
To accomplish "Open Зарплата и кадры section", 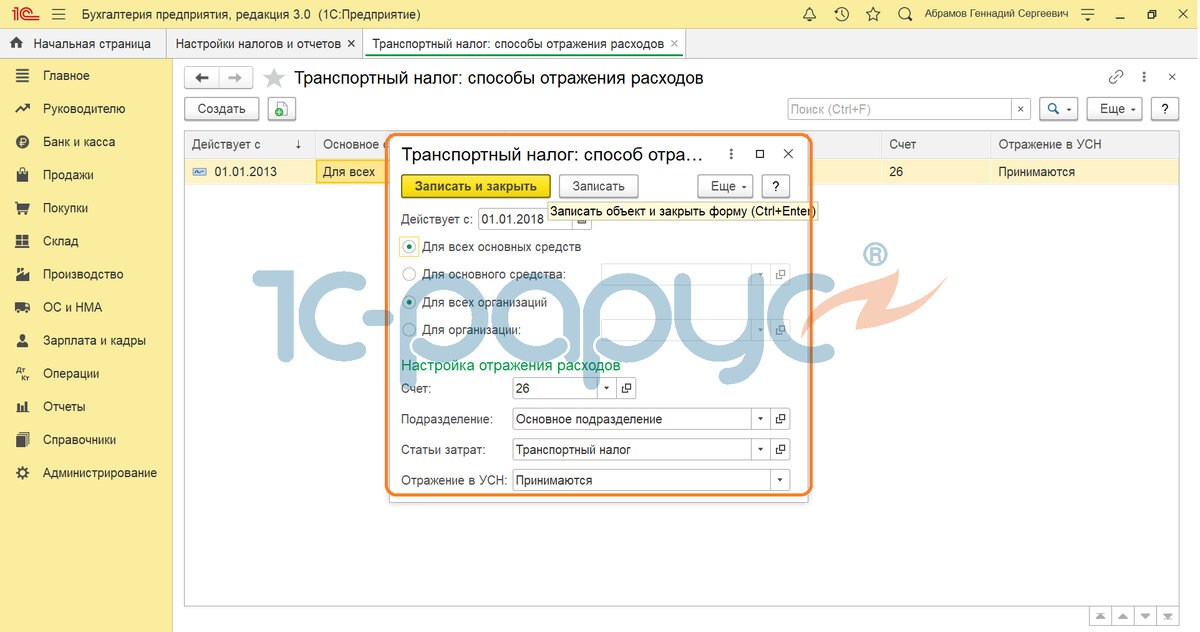I will click(94, 340).
